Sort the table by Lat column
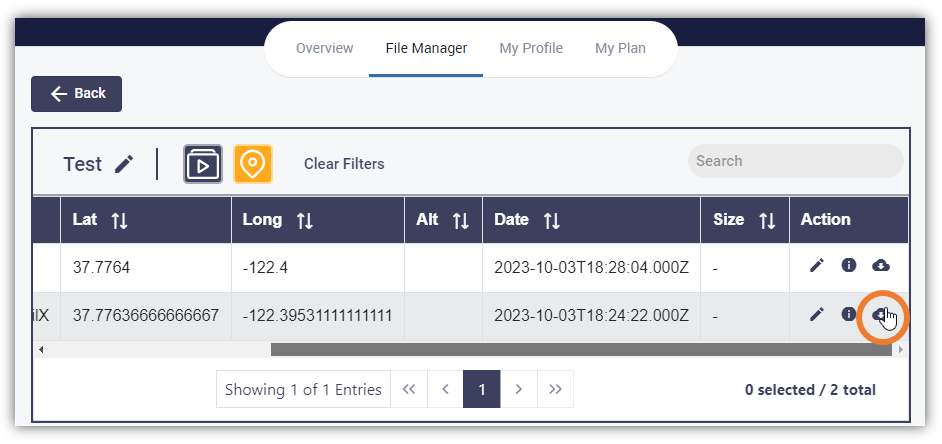942x444 pixels. [120, 220]
